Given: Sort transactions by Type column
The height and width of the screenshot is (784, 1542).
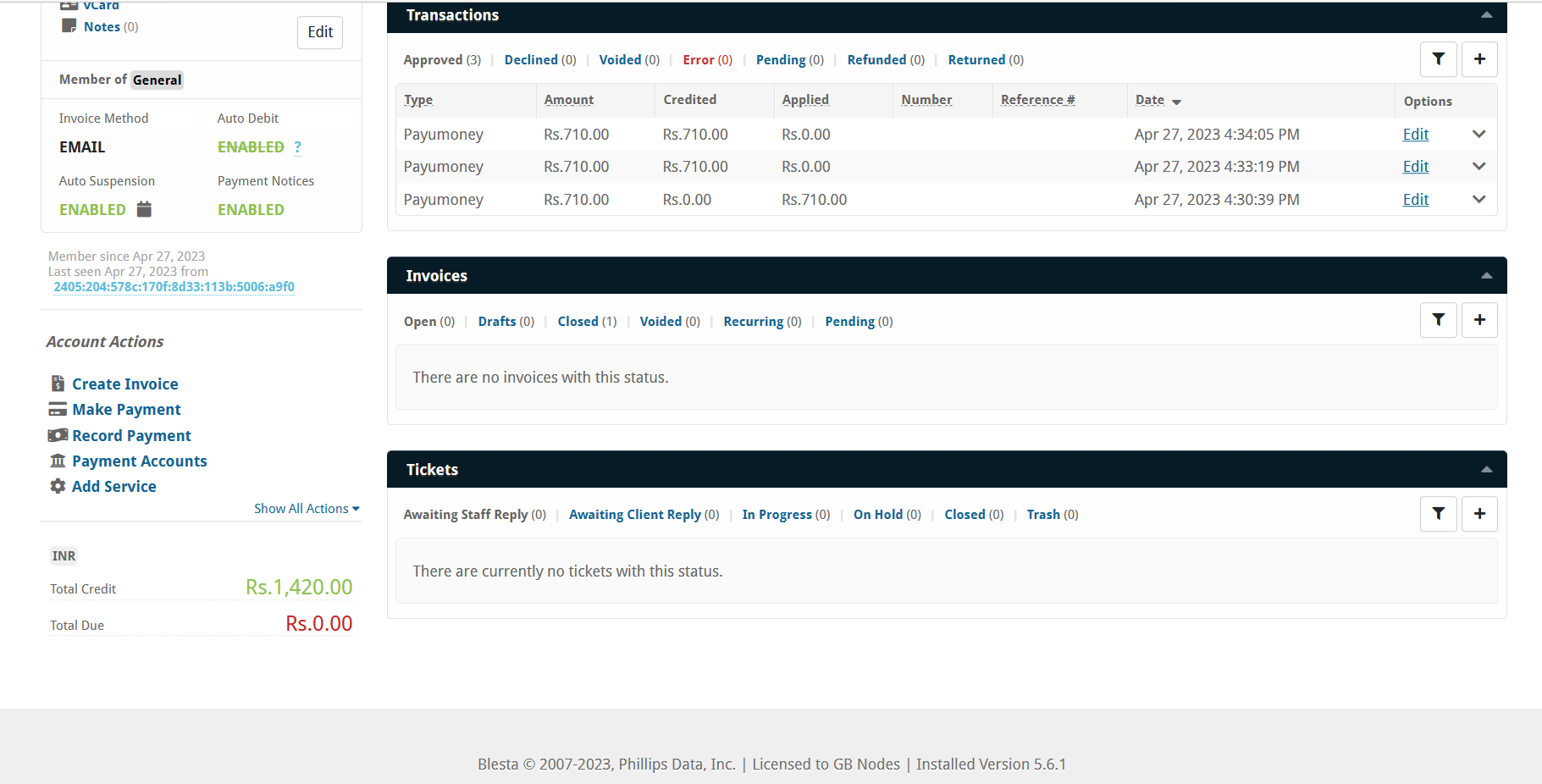Looking at the screenshot, I should pyautogui.click(x=418, y=100).
